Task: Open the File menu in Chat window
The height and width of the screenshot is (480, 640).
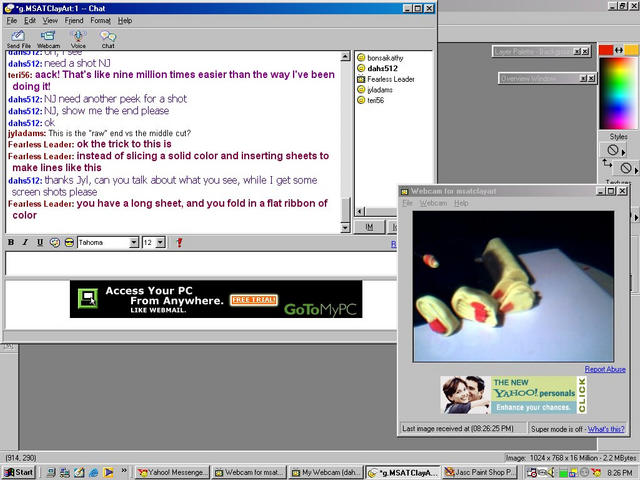Action: click(11, 20)
